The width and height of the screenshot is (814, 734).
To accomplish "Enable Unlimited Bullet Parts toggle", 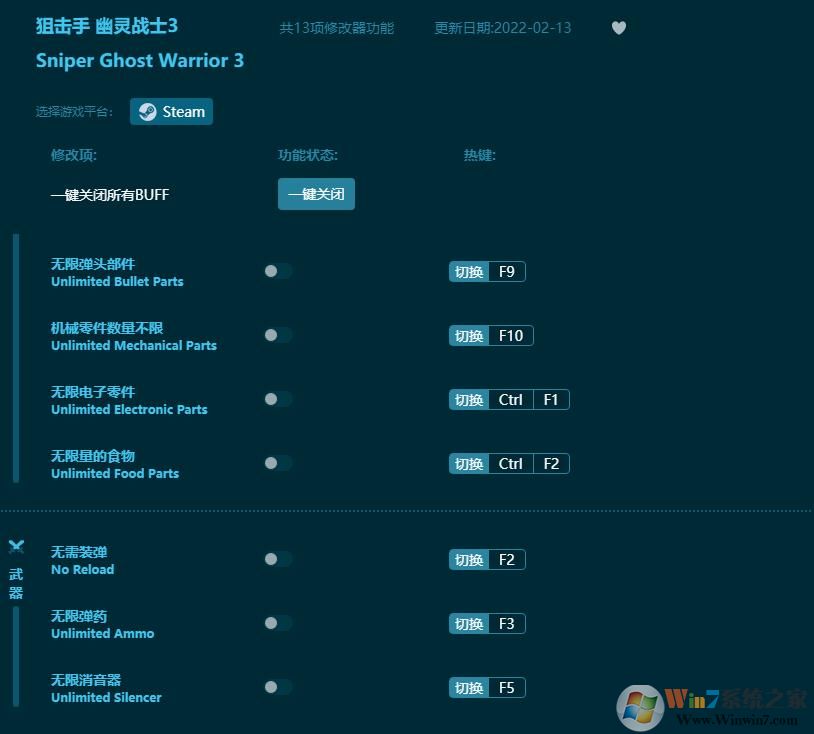I will [x=277, y=271].
